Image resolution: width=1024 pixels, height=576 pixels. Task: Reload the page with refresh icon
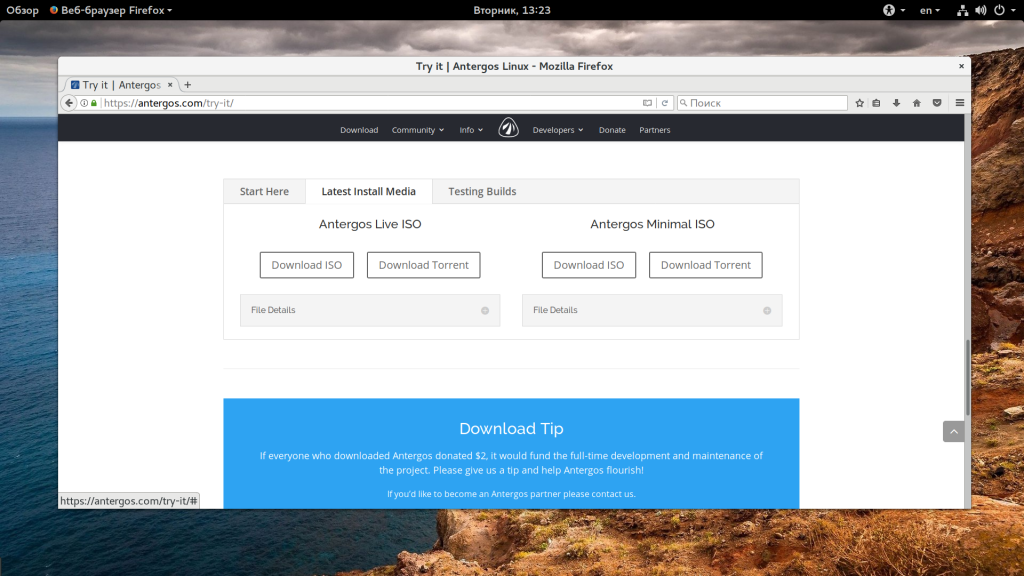(x=665, y=103)
